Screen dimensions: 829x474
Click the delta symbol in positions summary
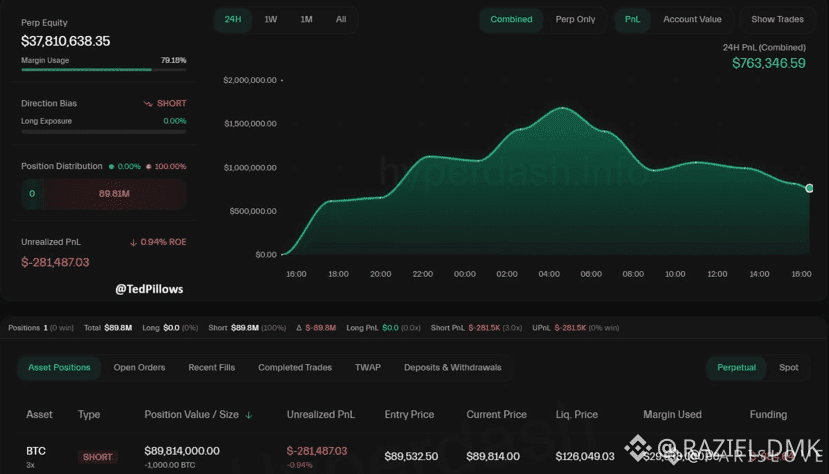[299, 328]
